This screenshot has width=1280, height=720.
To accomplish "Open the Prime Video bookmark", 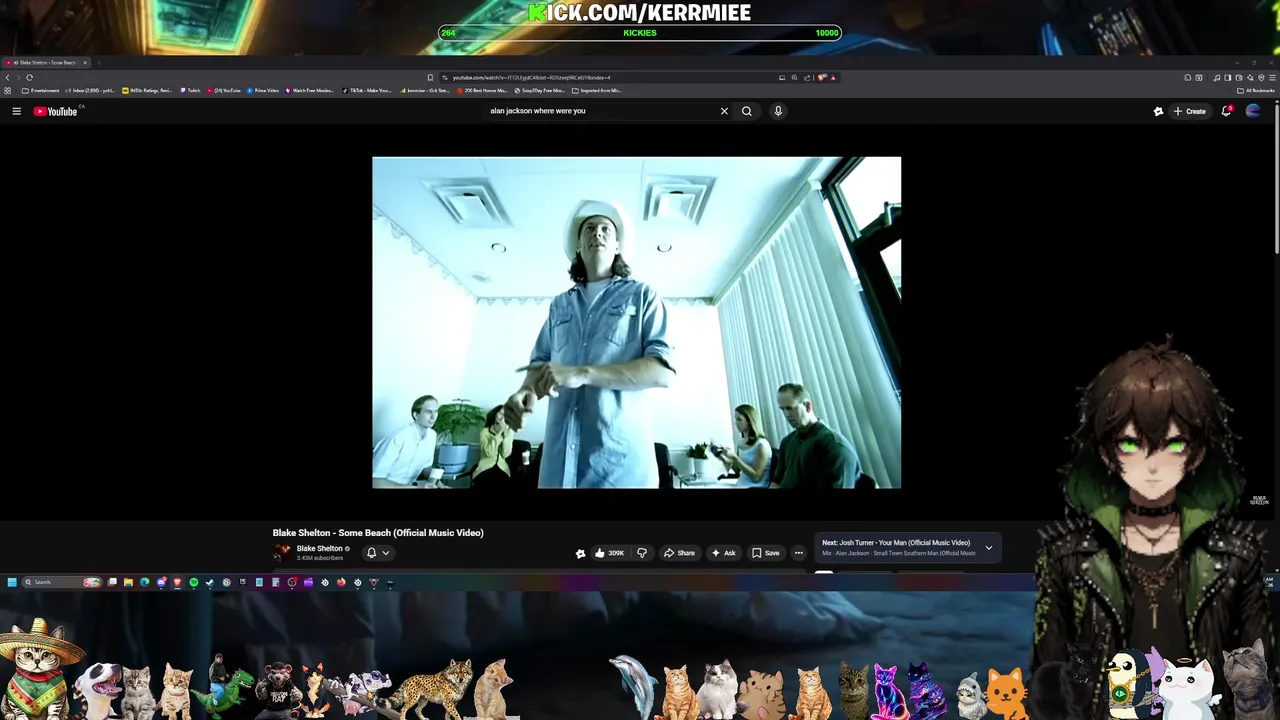I will coord(263,90).
